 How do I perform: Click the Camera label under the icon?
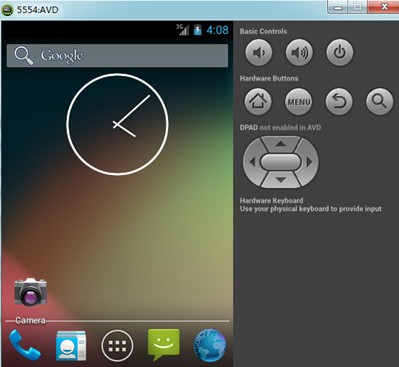[30, 320]
